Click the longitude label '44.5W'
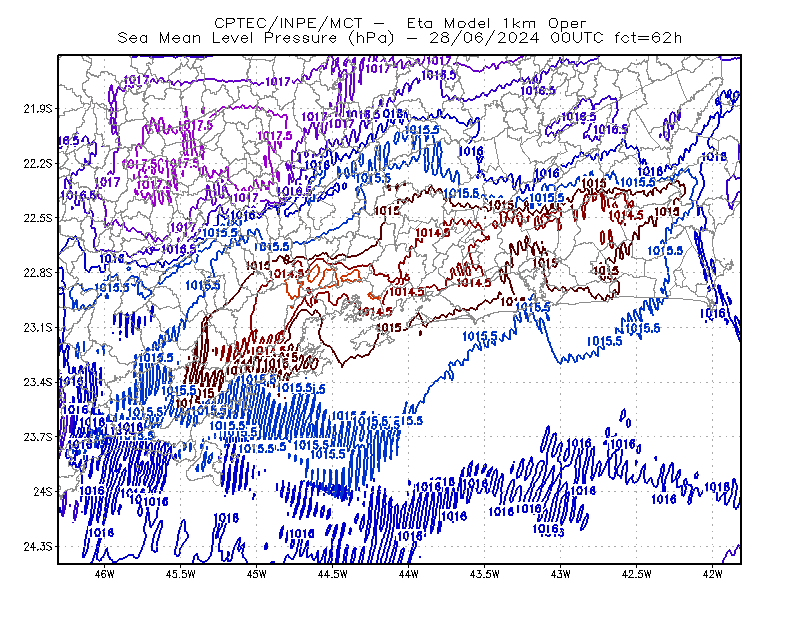Screen dimensions: 800x618 click(x=333, y=574)
